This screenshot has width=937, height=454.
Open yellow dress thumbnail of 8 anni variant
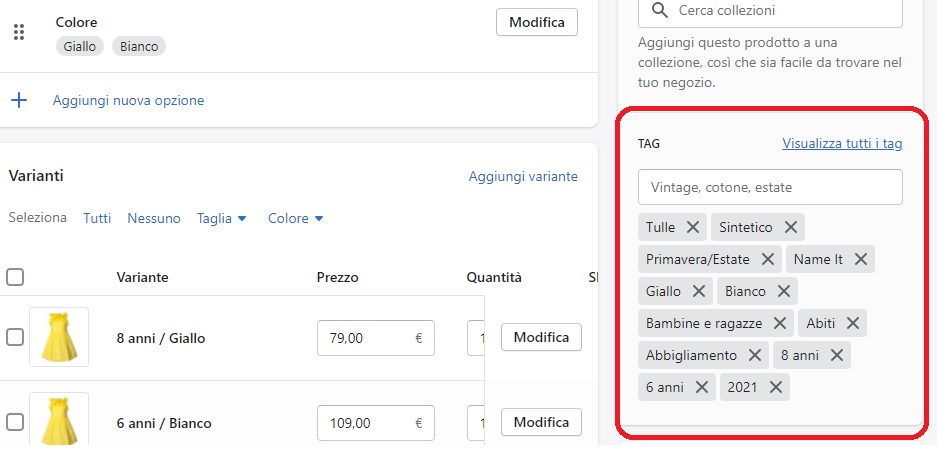tap(59, 337)
